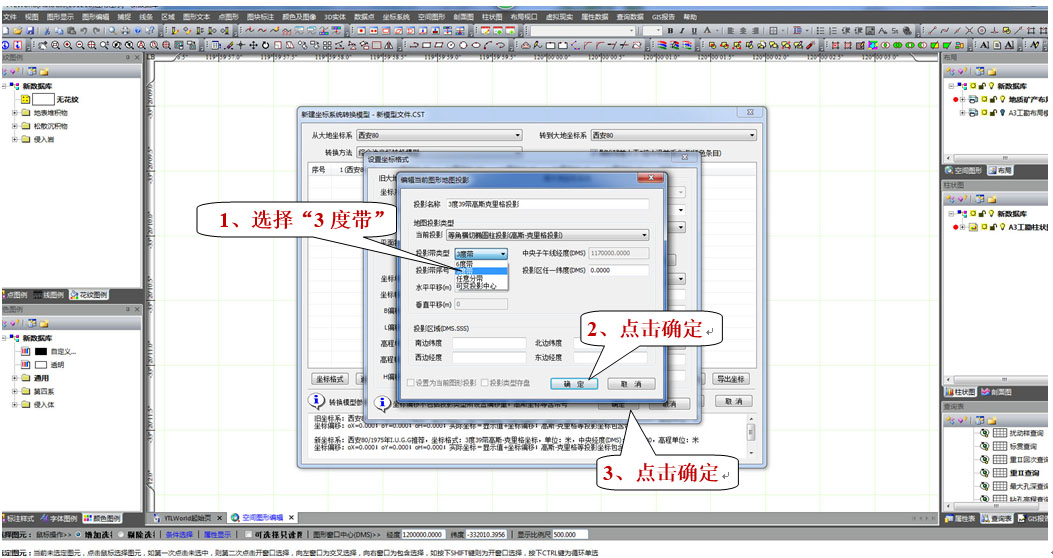1053x558 pixels.
Task: Click the zoom out magnifier icon
Action: [x=80, y=45]
